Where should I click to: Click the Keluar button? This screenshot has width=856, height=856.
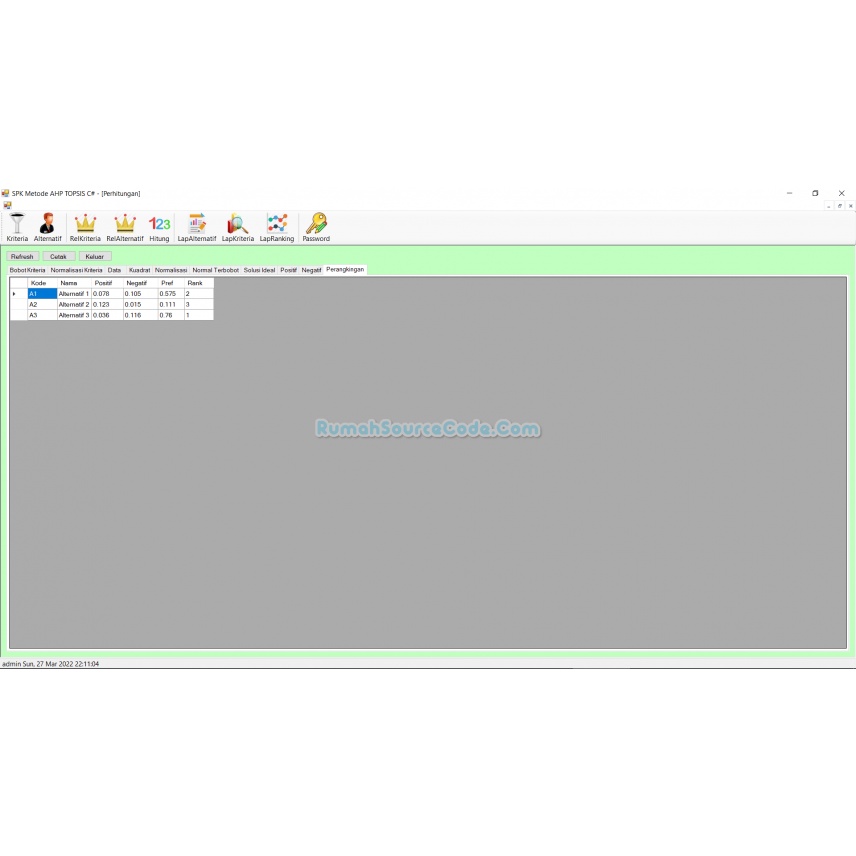click(95, 257)
